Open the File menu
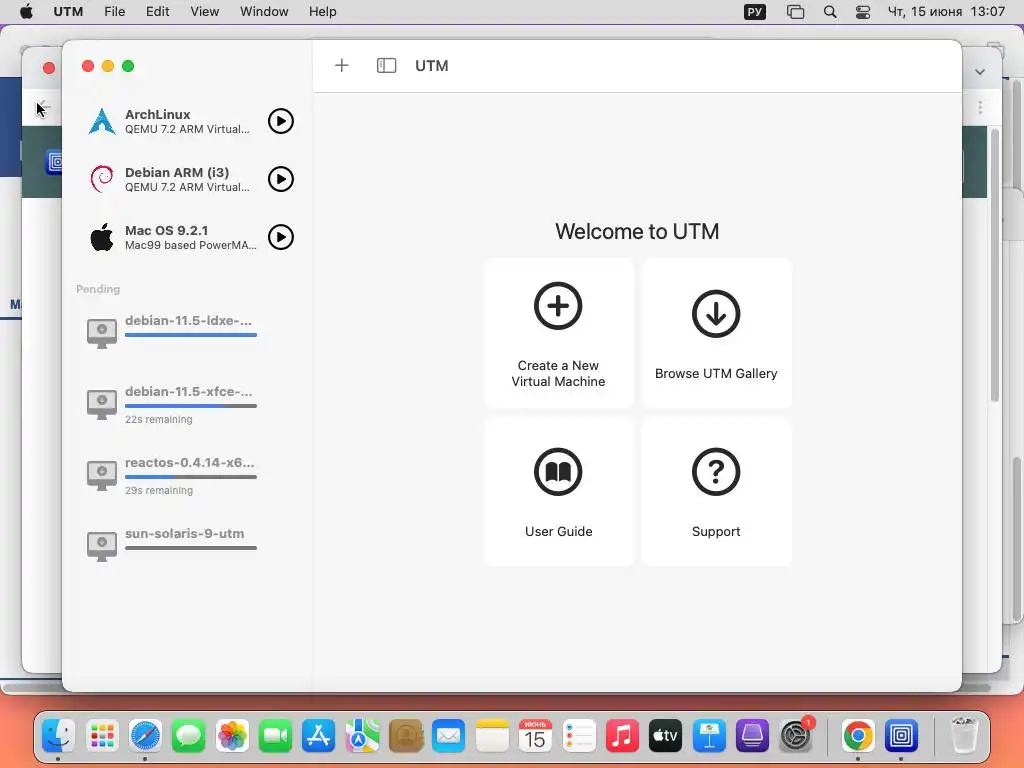 (x=114, y=12)
